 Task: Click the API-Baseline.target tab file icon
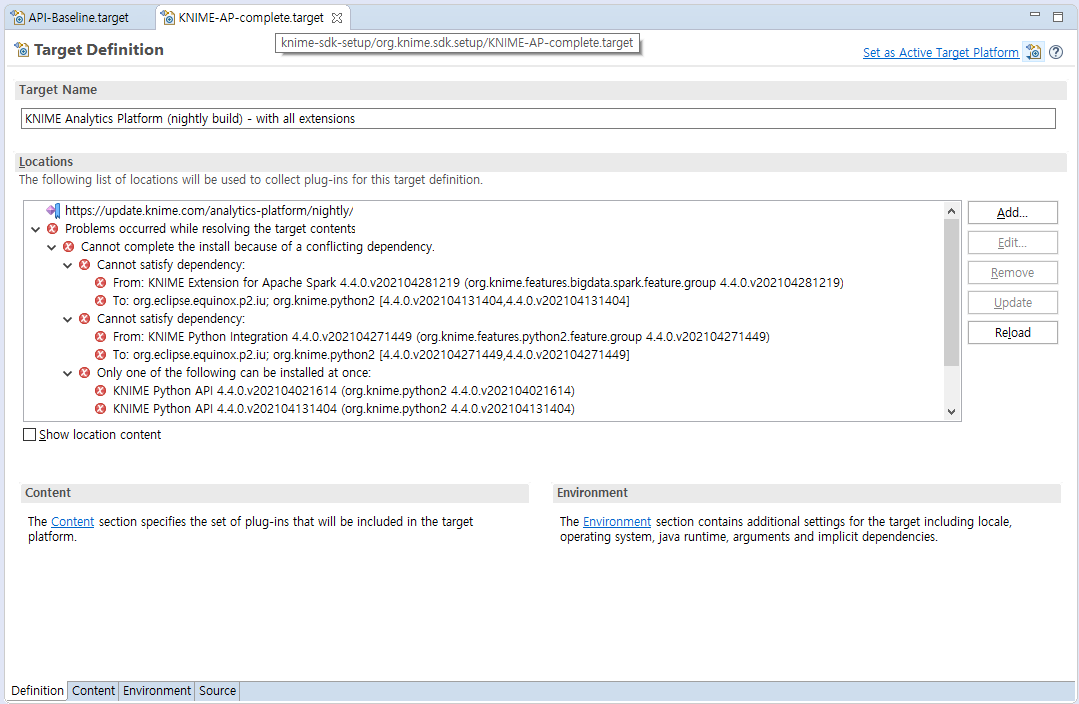click(19, 18)
